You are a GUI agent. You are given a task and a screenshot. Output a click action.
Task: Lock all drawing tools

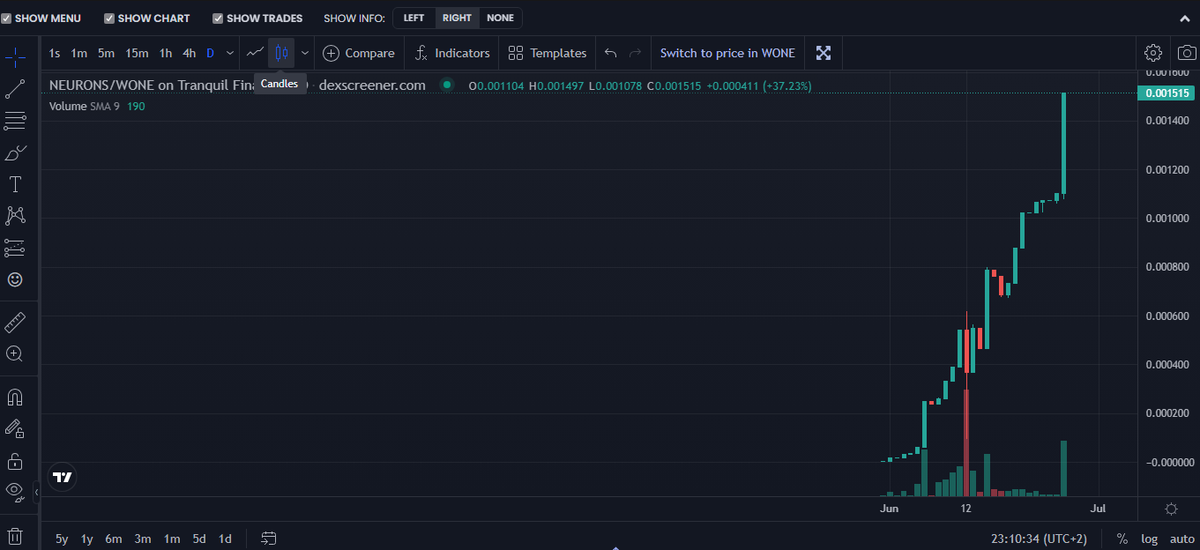coord(15,461)
